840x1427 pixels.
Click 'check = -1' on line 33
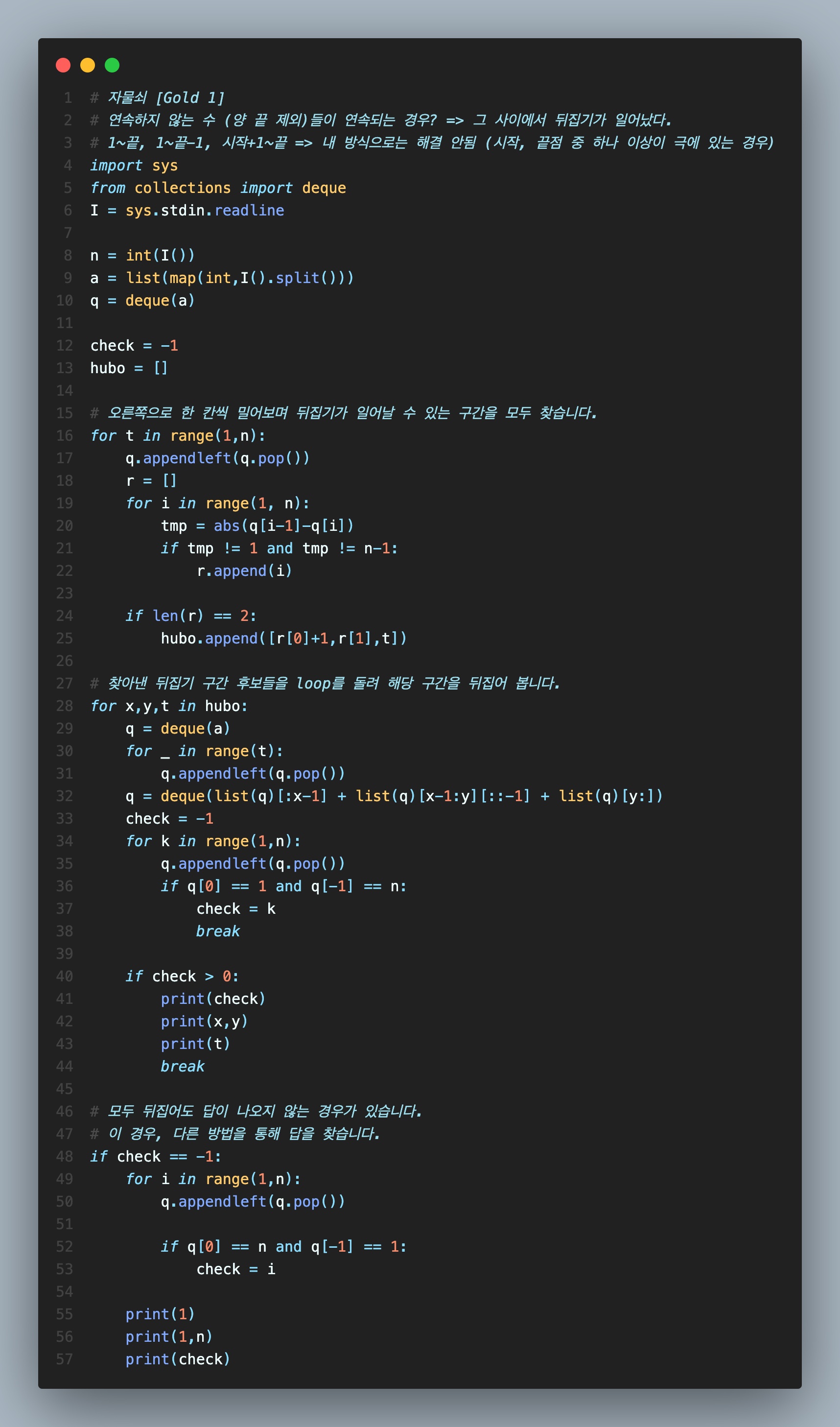pyautogui.click(x=169, y=819)
